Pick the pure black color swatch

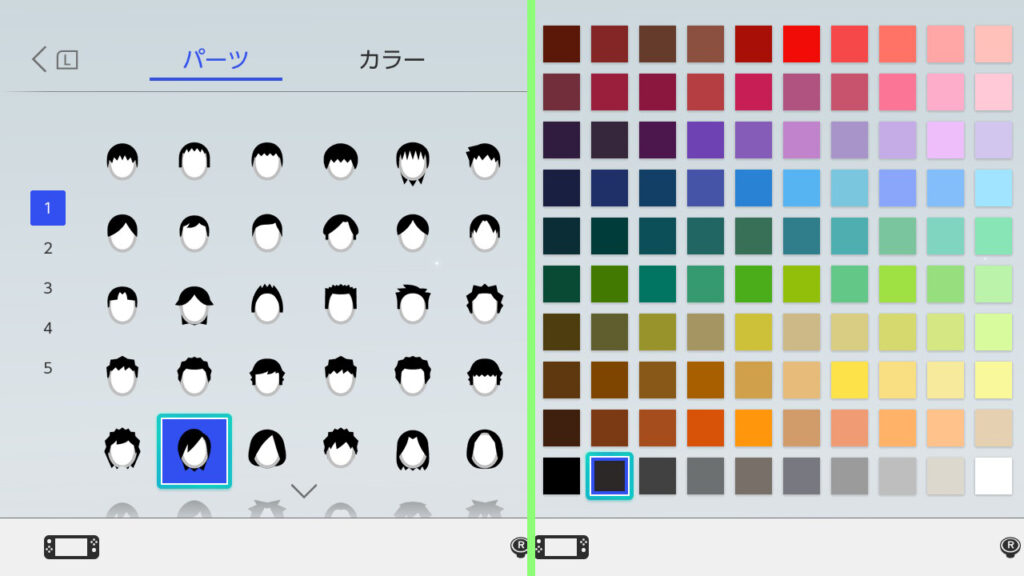click(x=562, y=476)
